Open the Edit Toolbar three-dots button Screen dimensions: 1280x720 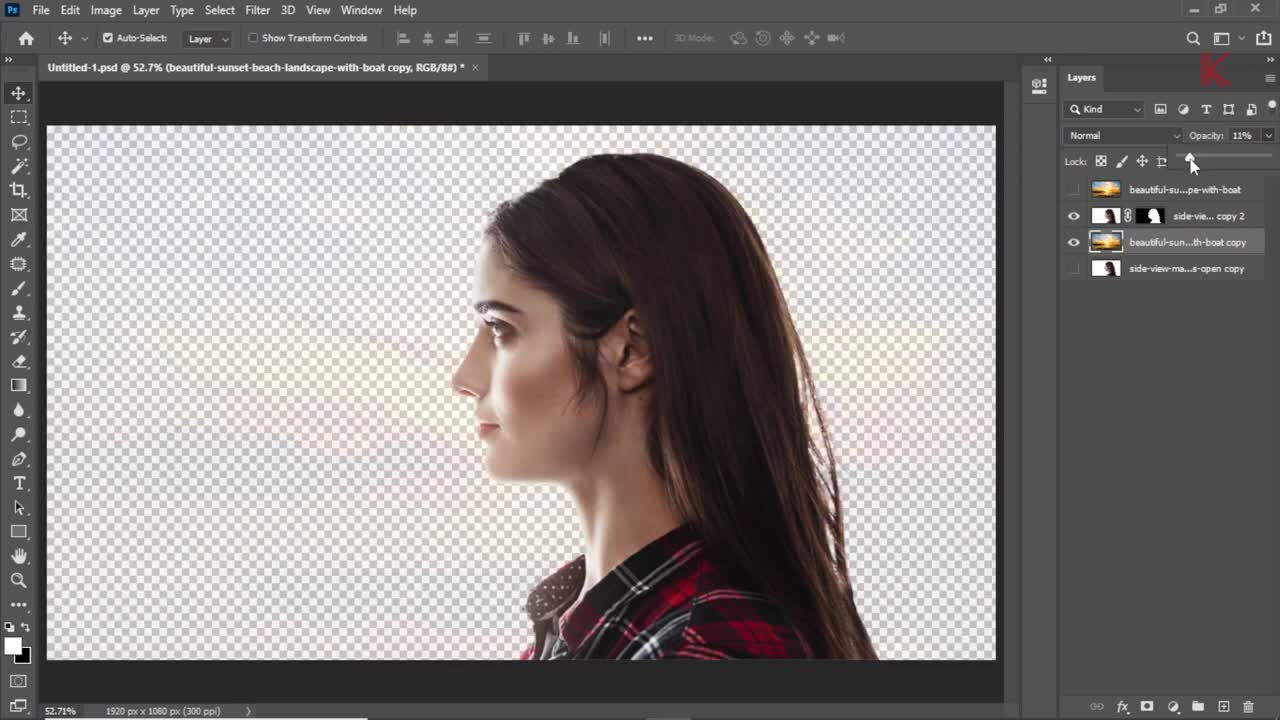tap(19, 605)
